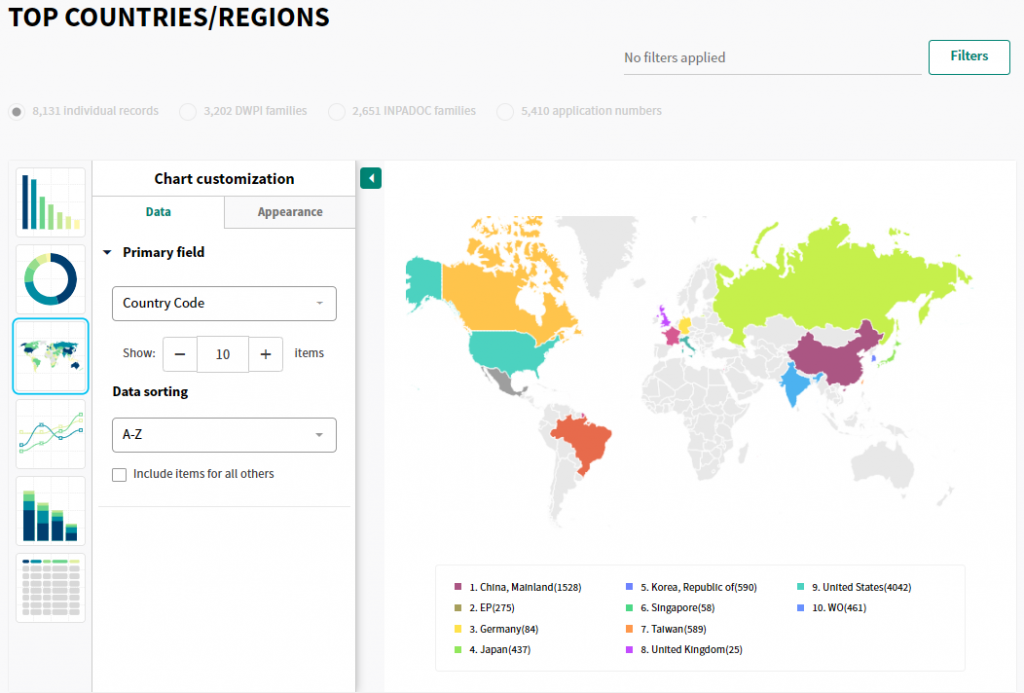Click legend entry Korea, Republic of(590)
This screenshot has height=693, width=1024.
(x=699, y=587)
